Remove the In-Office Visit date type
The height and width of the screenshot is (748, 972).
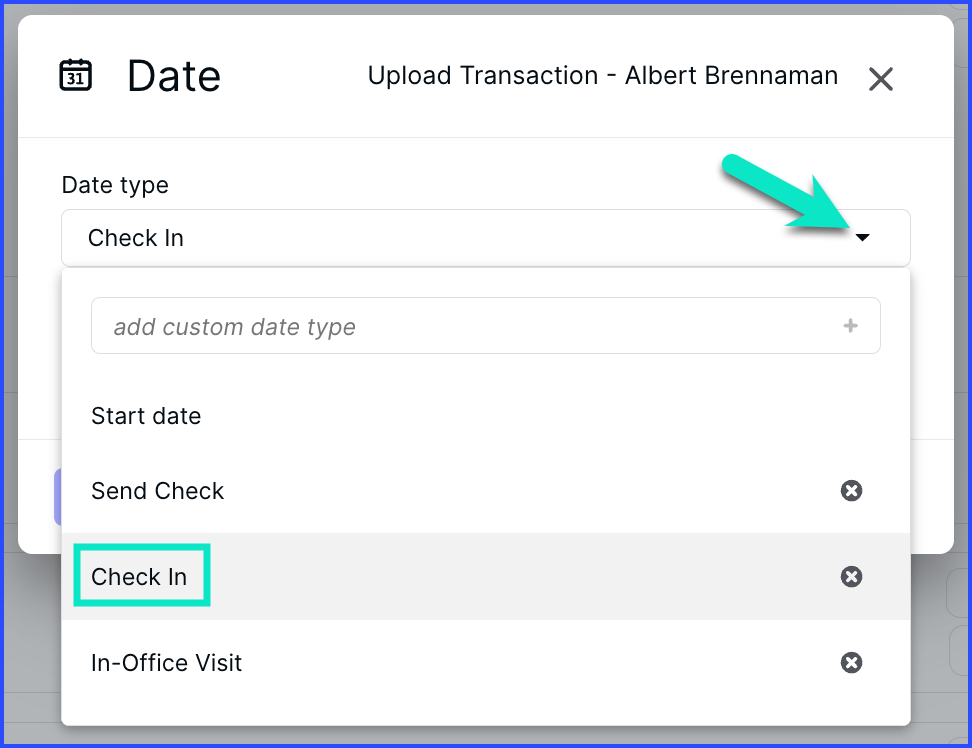click(x=851, y=662)
